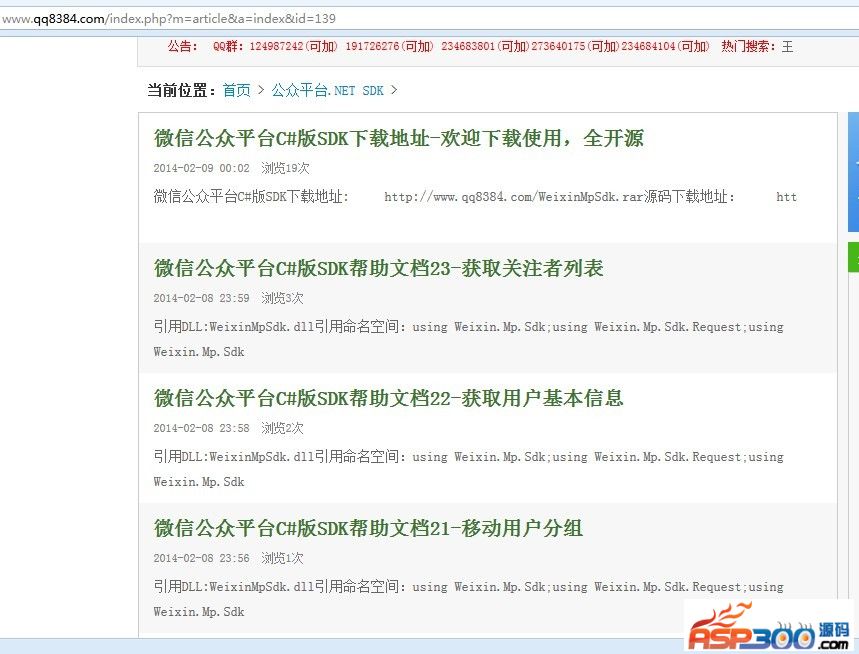Click the blue sidebar button at the right edge
This screenshot has width=859, height=654.
[x=854, y=172]
